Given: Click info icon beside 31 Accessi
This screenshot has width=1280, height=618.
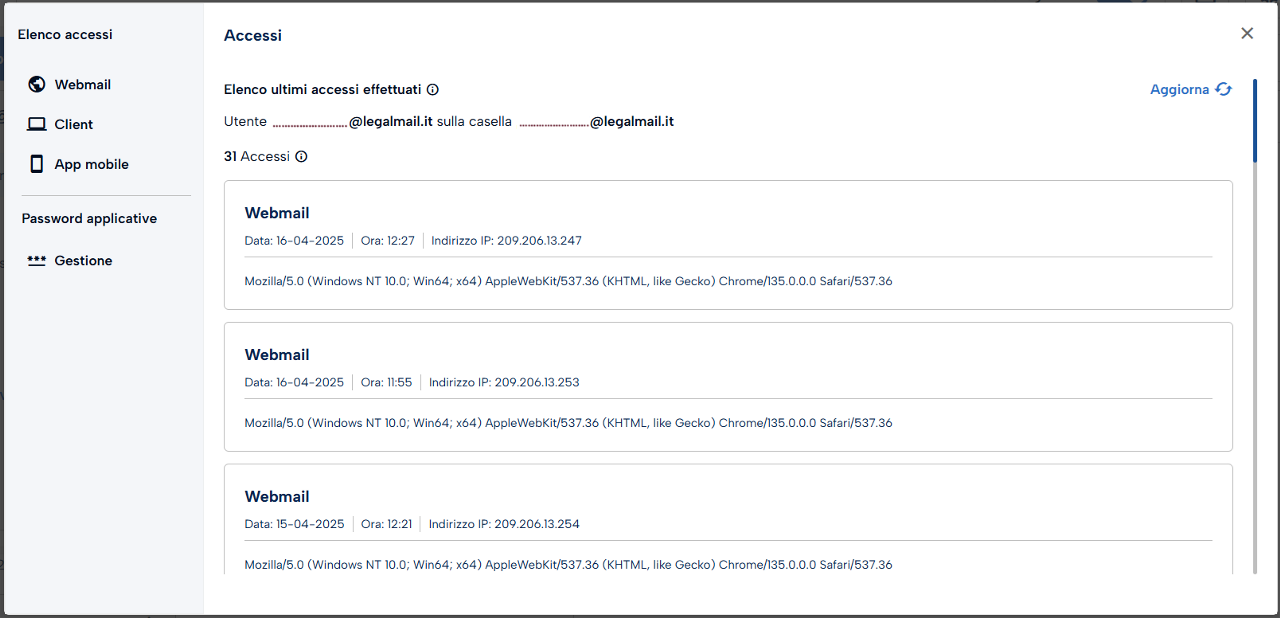Looking at the screenshot, I should tap(301, 156).
